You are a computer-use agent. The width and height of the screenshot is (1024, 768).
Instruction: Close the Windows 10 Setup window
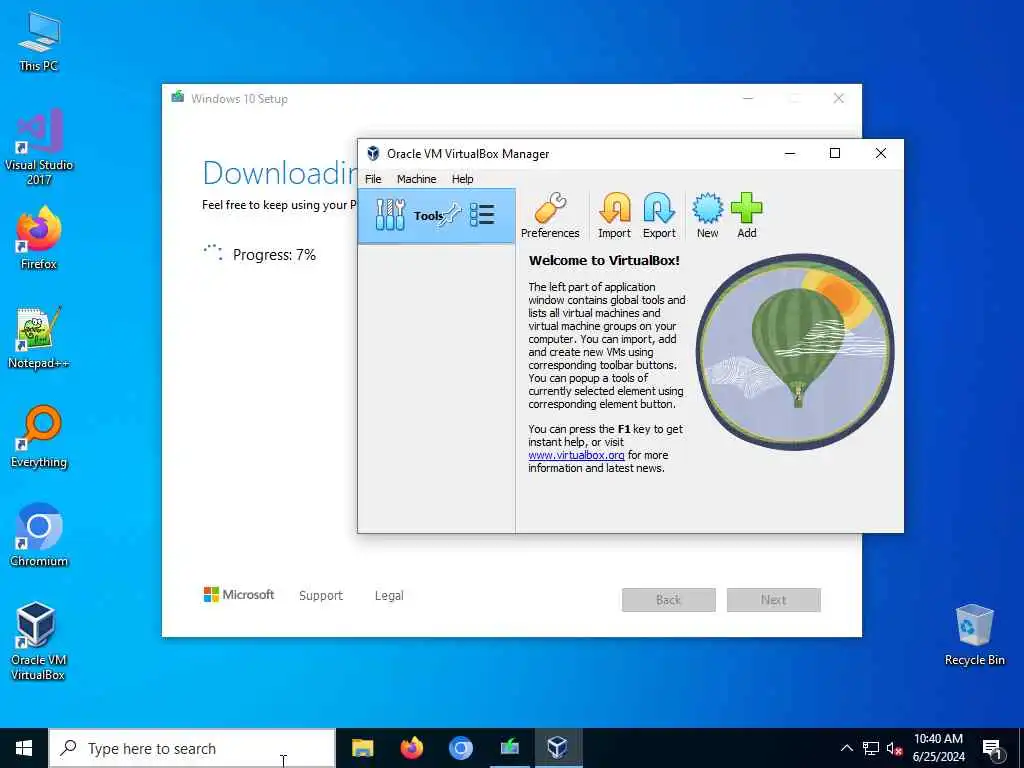click(839, 99)
